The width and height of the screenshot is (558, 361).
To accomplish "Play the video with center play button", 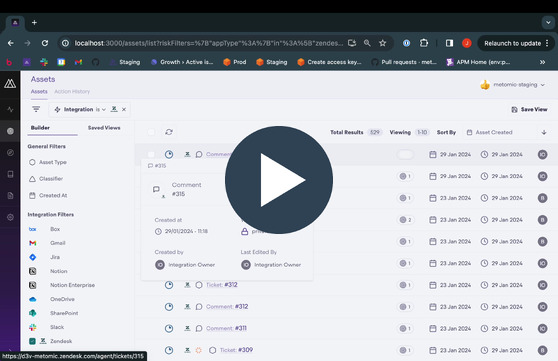I will [279, 180].
